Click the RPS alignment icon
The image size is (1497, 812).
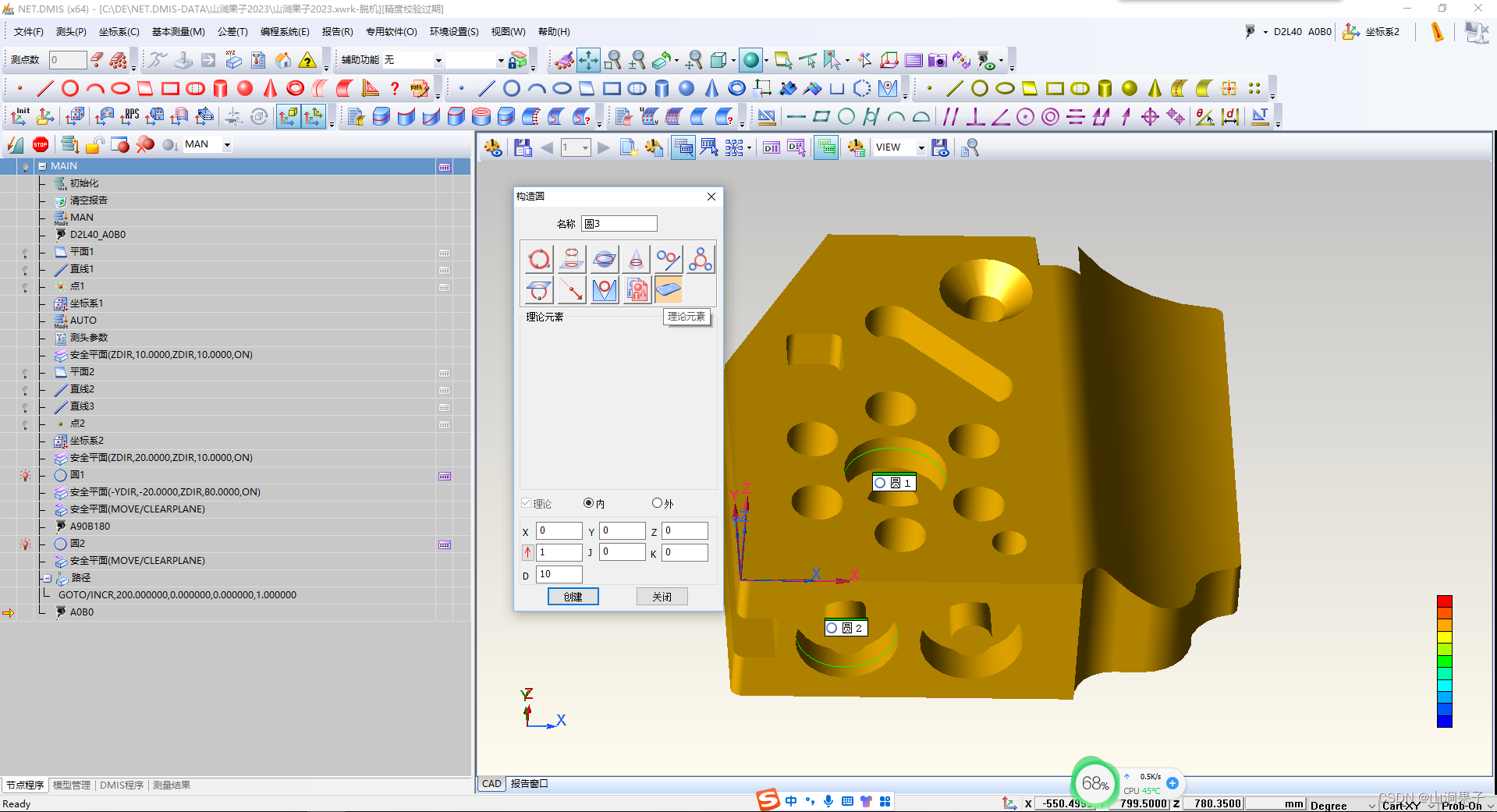pos(129,116)
